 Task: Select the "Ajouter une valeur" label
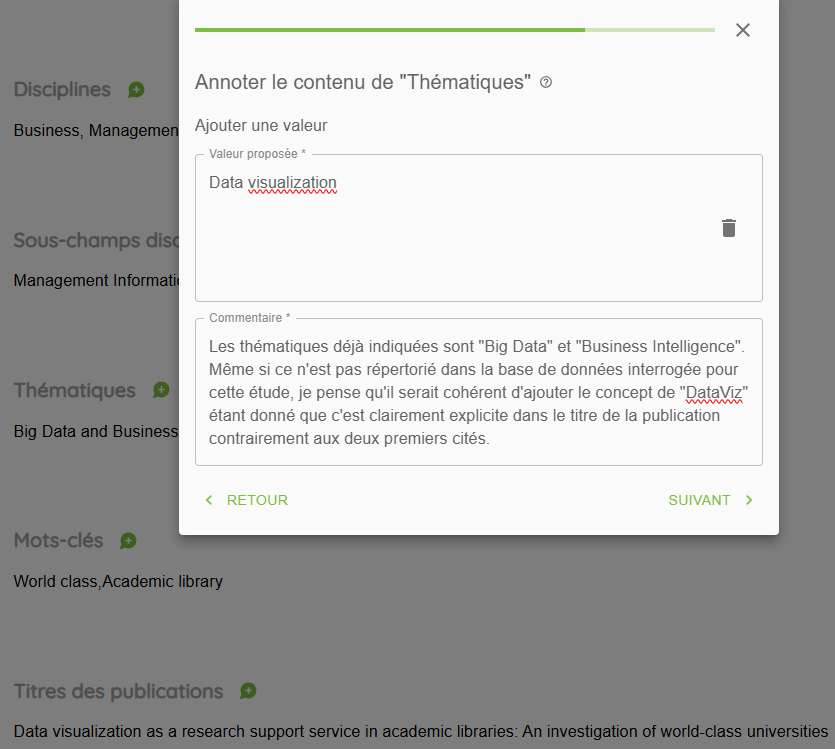(x=261, y=126)
